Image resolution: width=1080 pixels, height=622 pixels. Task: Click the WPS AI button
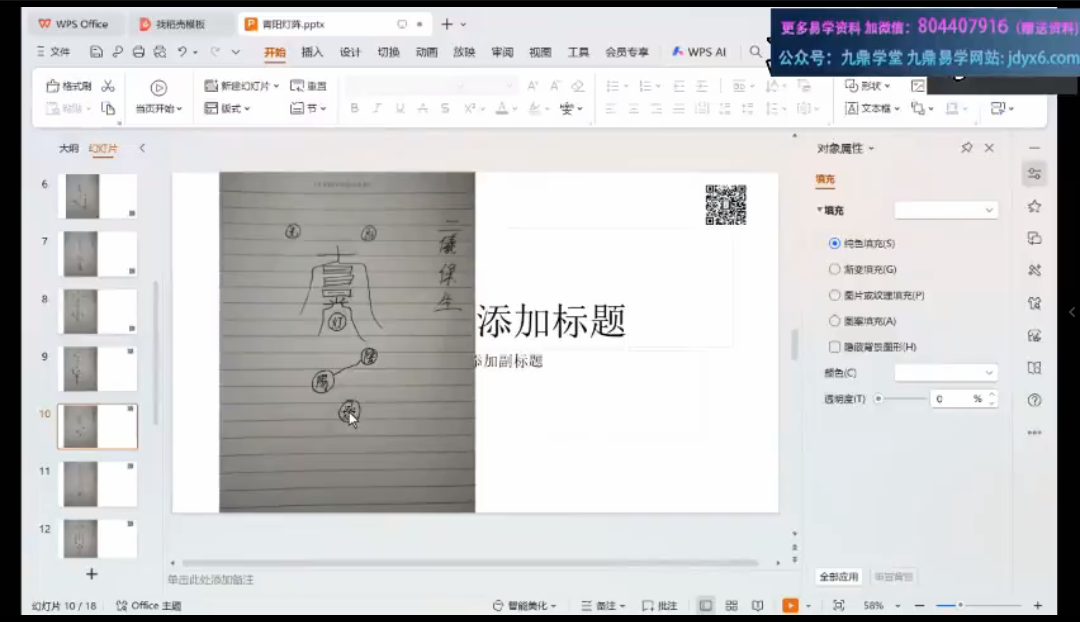pos(699,51)
